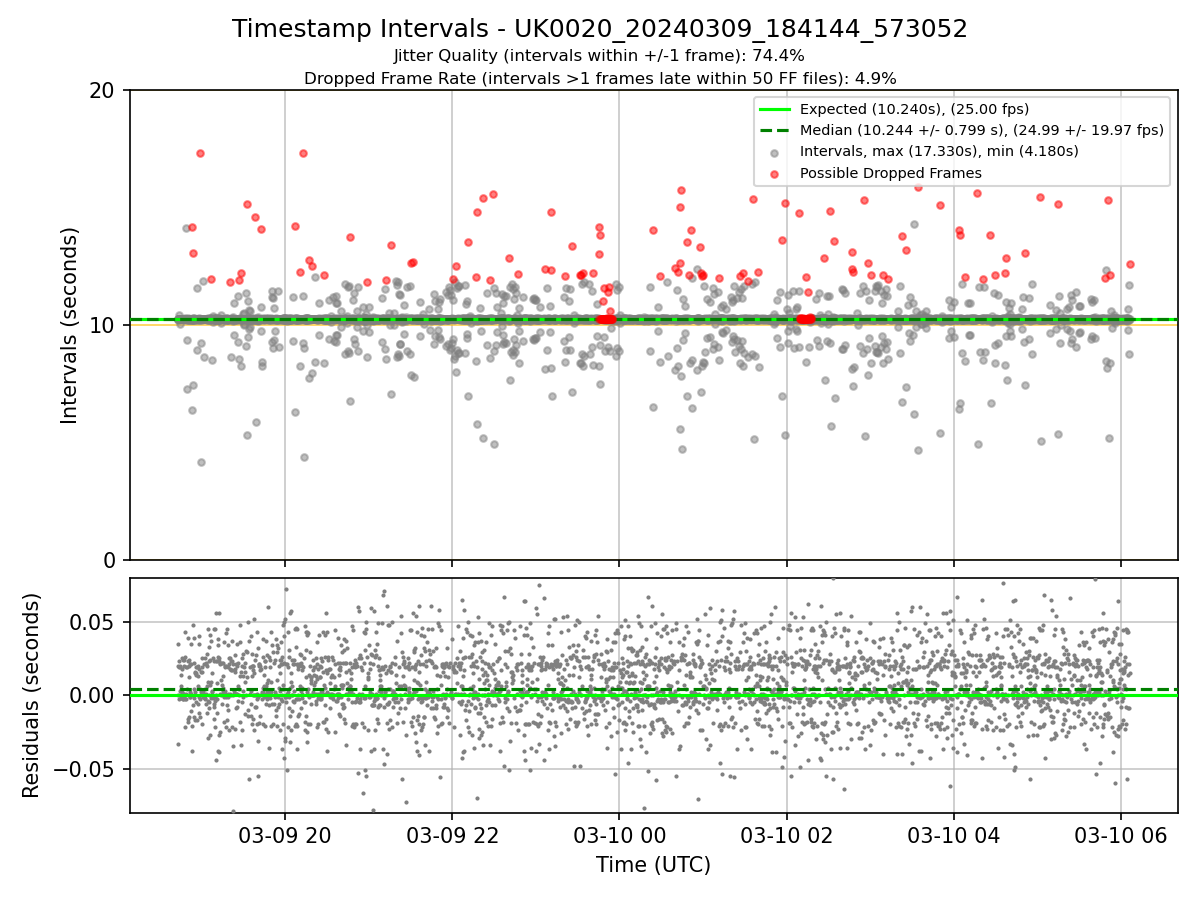
Task: Click the dashed dark green line sample in legend
Action: pyautogui.click(x=775, y=131)
